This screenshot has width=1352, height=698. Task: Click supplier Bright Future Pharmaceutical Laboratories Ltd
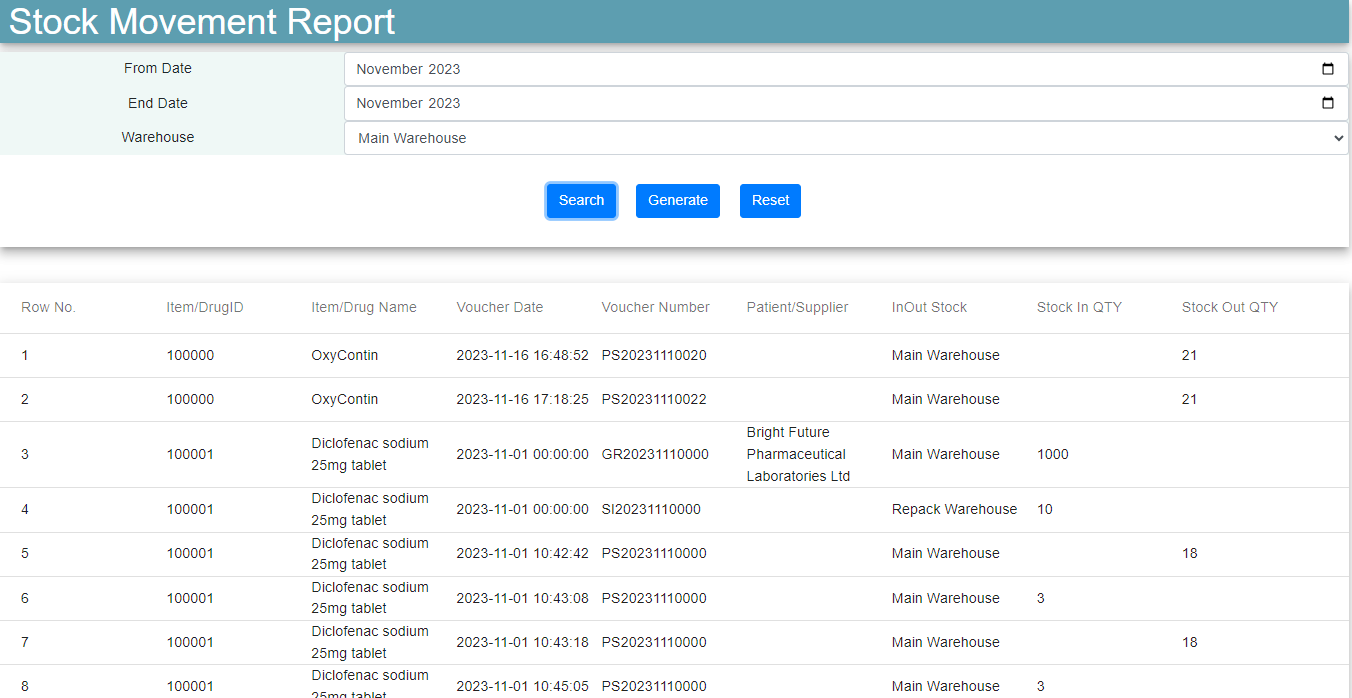click(798, 454)
